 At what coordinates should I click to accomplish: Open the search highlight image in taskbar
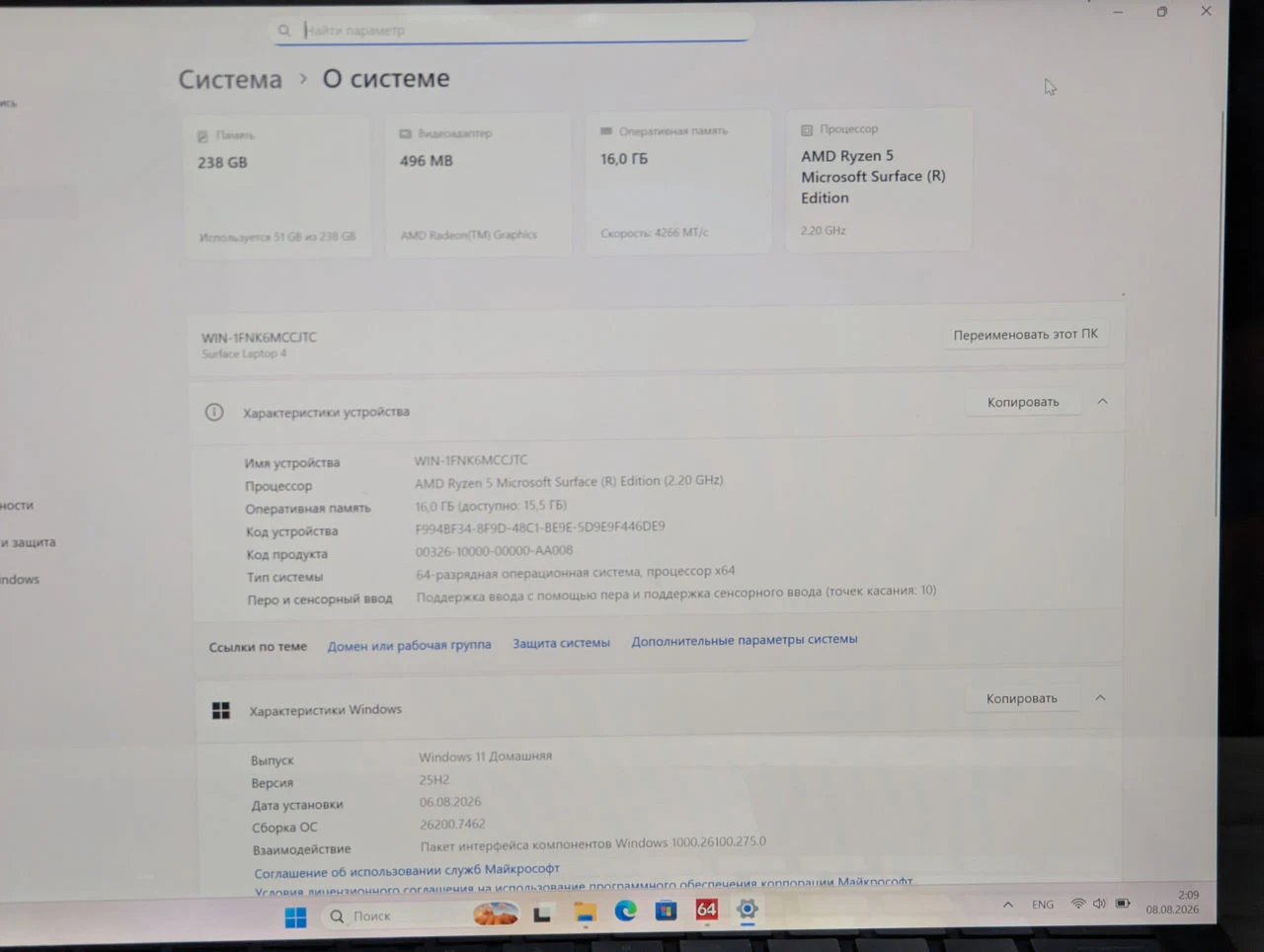[496, 914]
